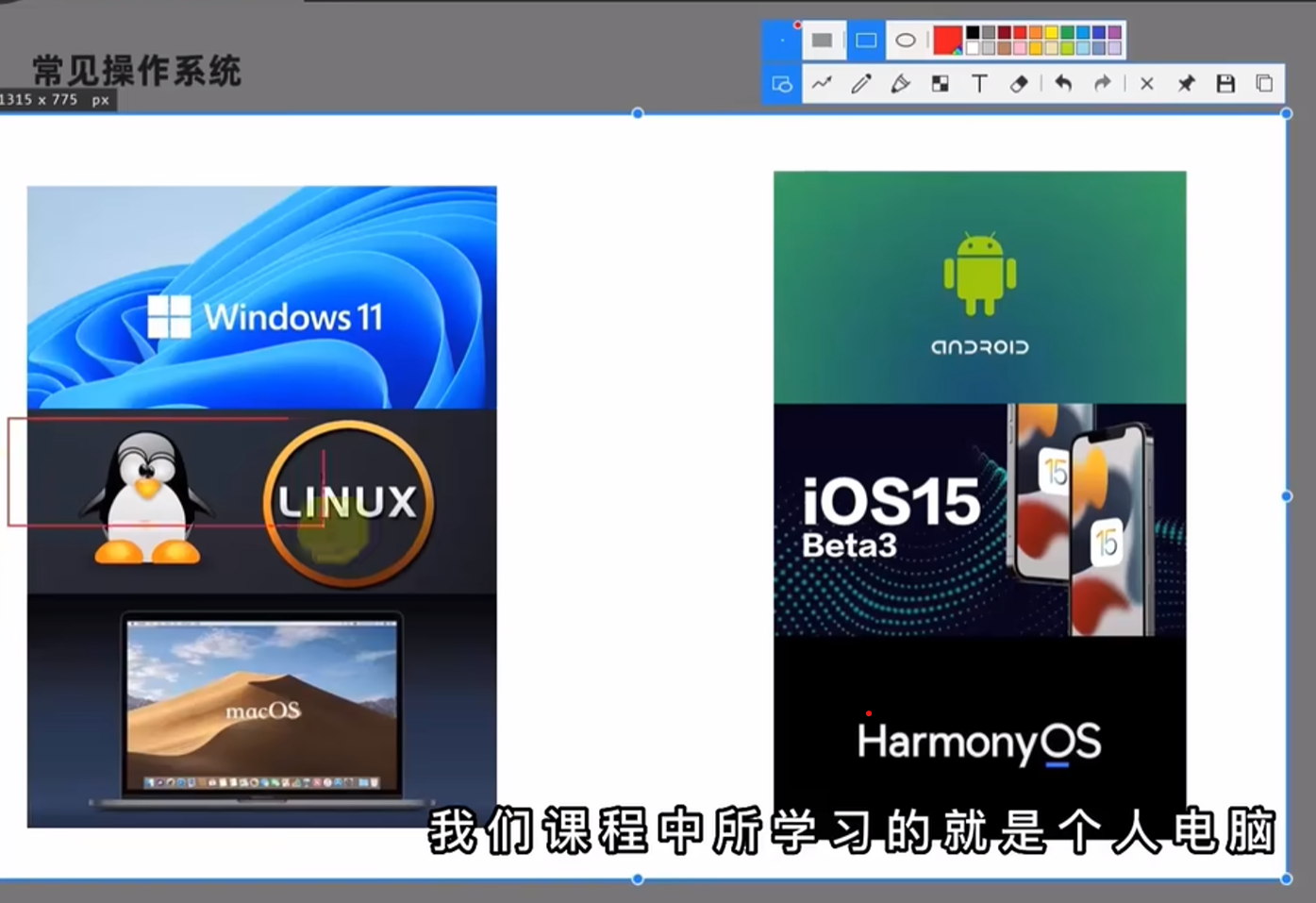Pick the purple color swatch
This screenshot has width=1316, height=903.
click(x=1115, y=33)
